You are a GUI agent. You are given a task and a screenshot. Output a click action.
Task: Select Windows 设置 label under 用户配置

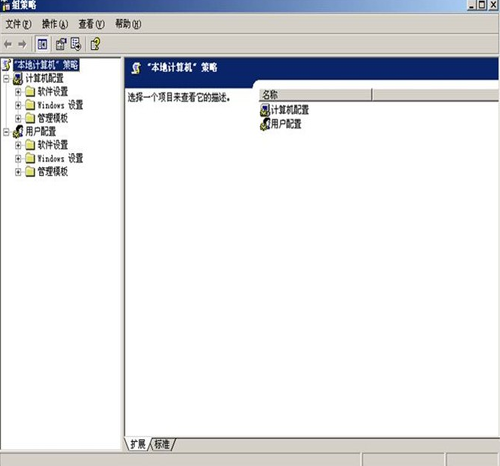pos(60,158)
